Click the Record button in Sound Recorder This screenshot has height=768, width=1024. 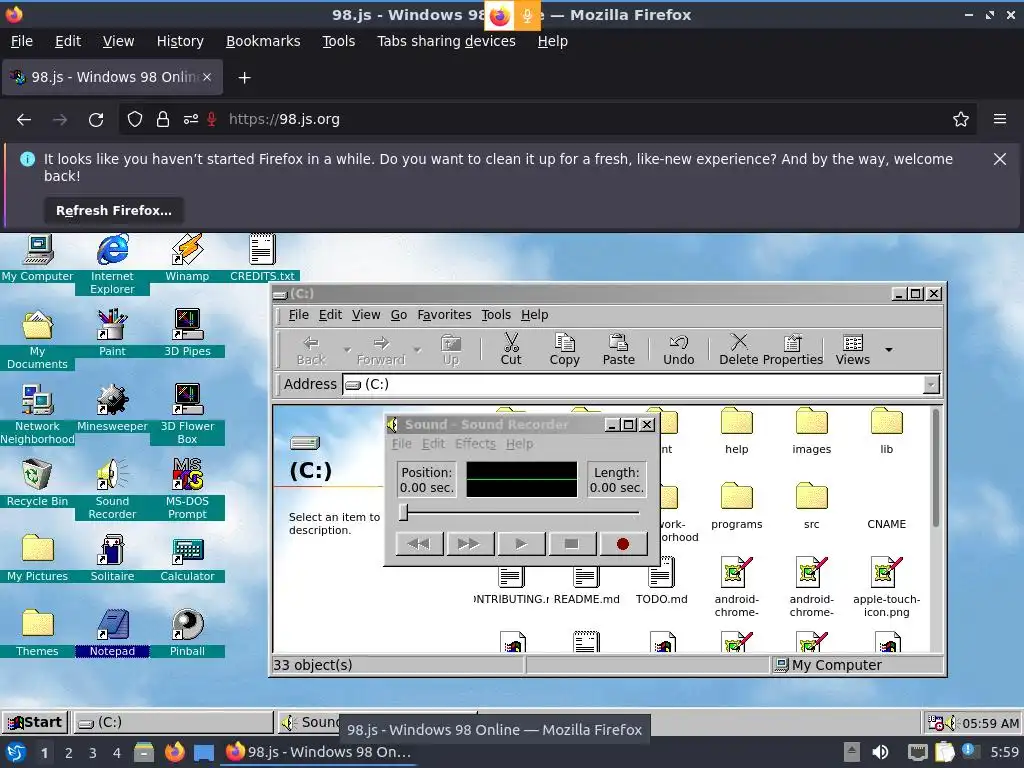pos(622,544)
